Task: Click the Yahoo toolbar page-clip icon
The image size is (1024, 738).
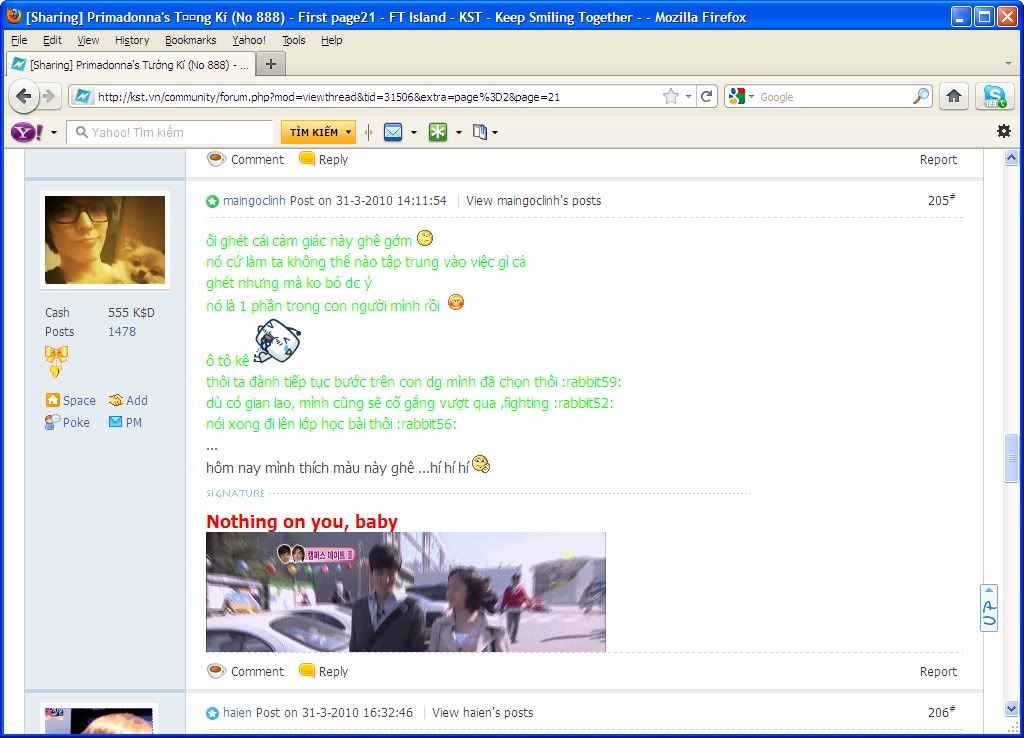Action: [480, 133]
